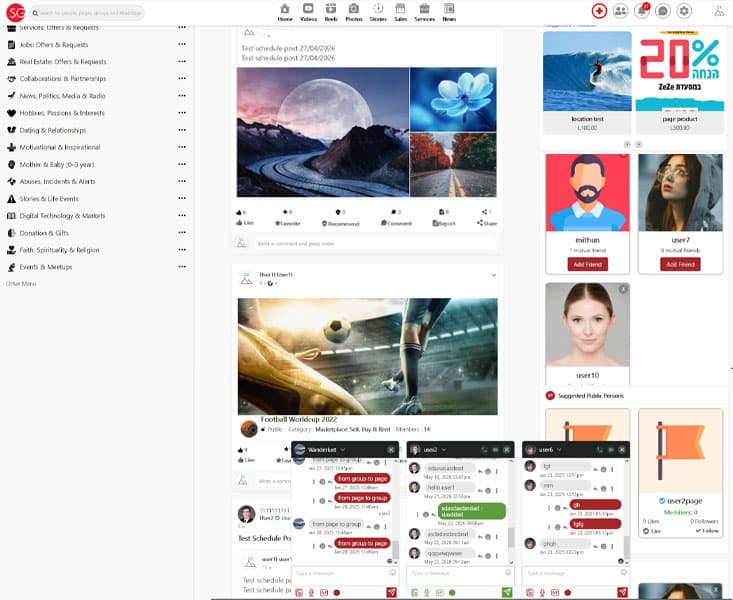Open the location test product thumbnail
Image resolution: width=733 pixels, height=600 pixels.
coord(588,72)
